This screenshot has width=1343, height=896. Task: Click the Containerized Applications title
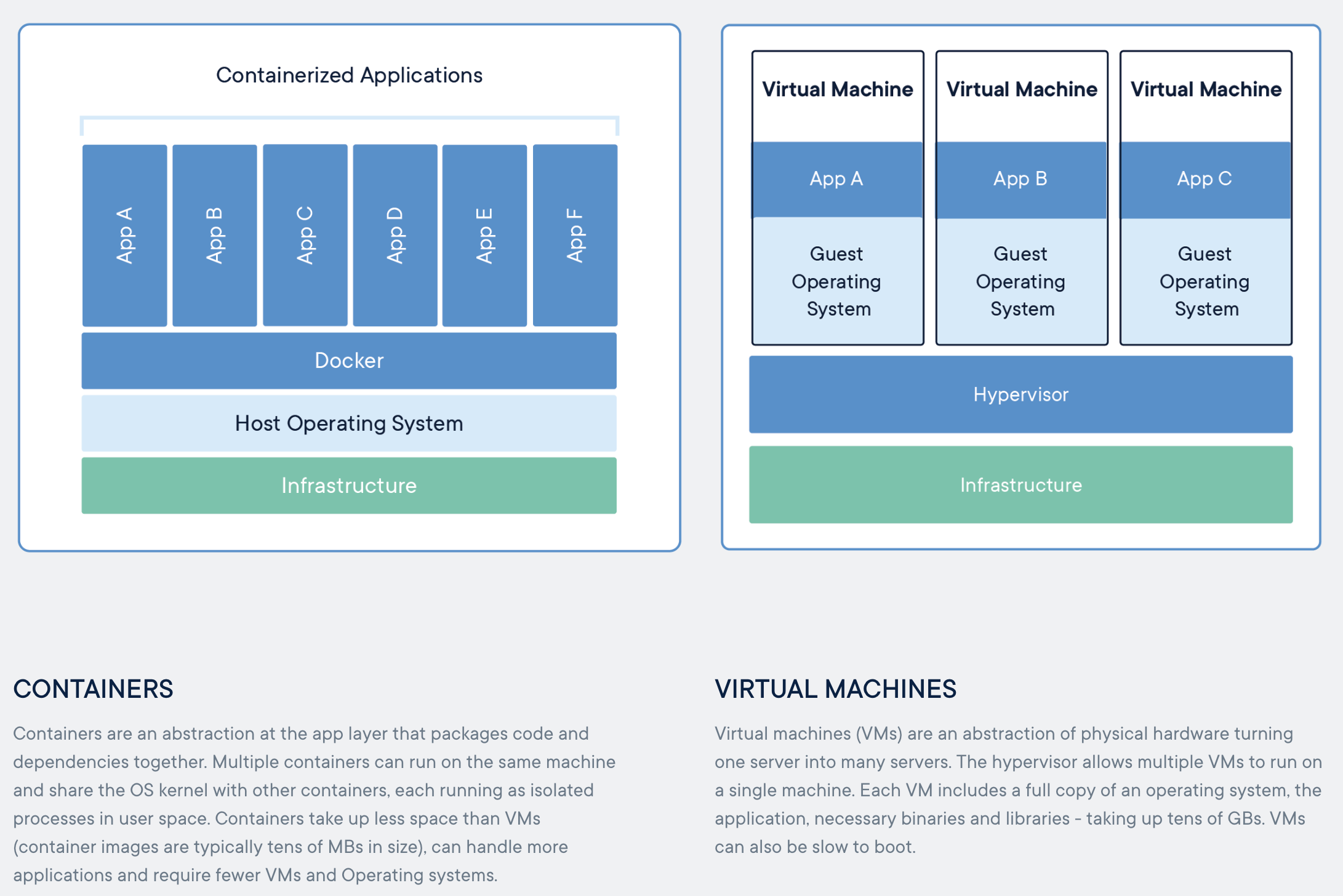(x=349, y=75)
